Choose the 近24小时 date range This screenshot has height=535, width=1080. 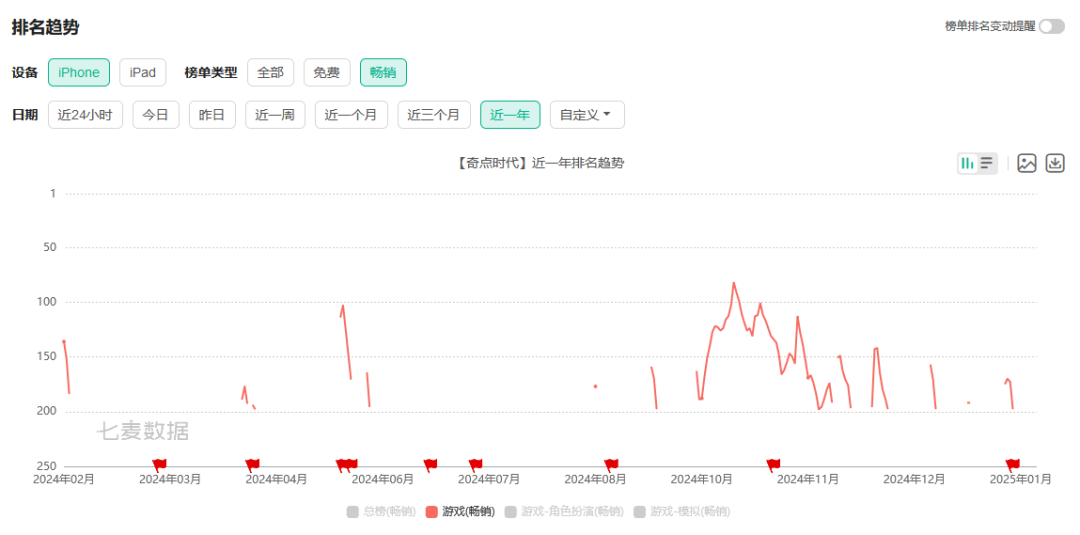pyautogui.click(x=85, y=115)
